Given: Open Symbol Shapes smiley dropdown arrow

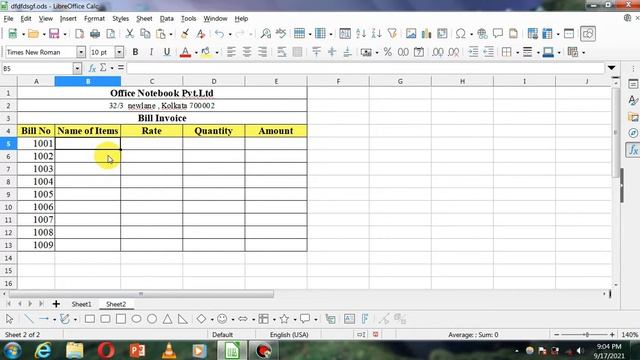Looking at the screenshot, I should click(233, 319).
